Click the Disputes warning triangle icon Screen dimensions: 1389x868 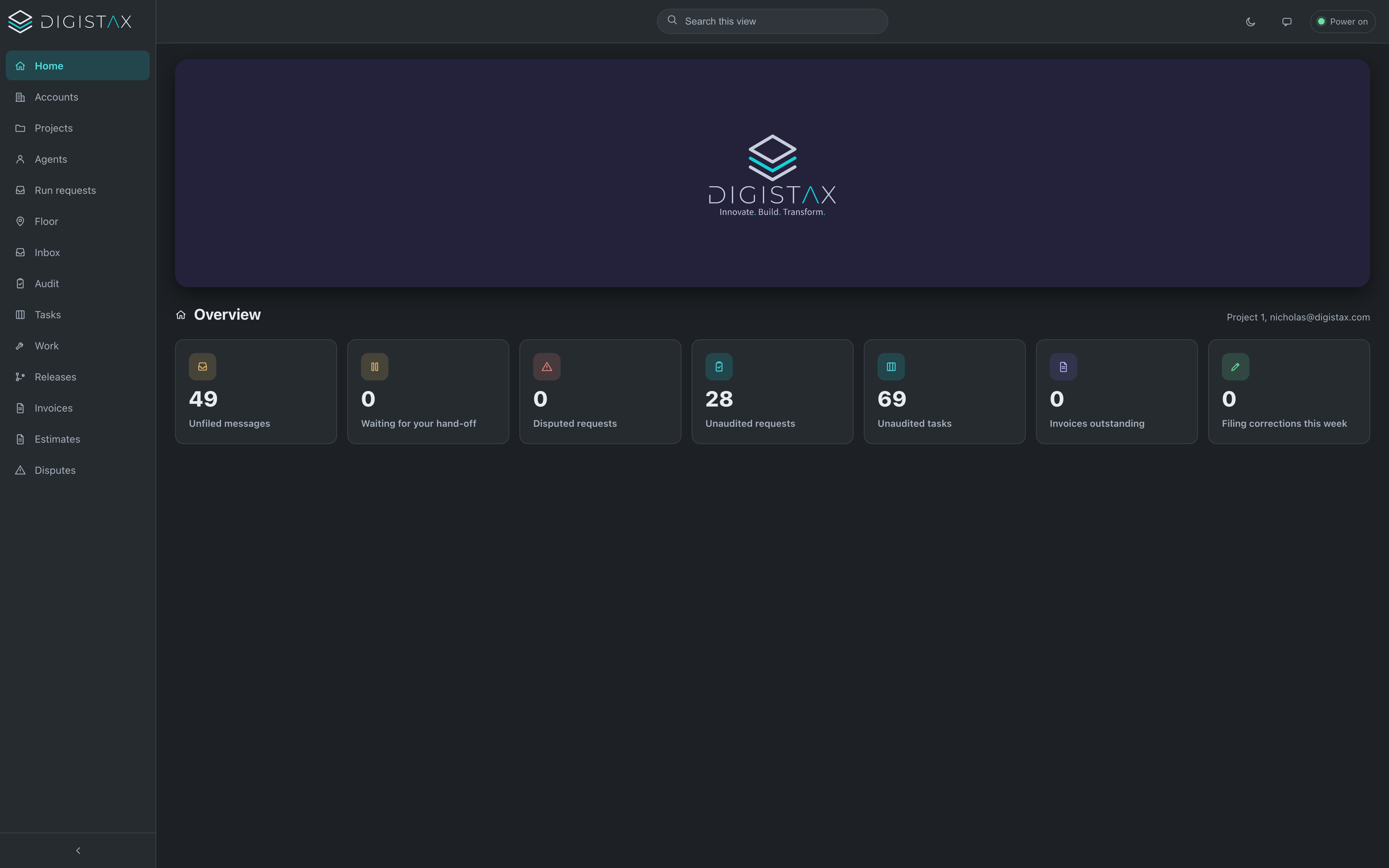(20, 470)
